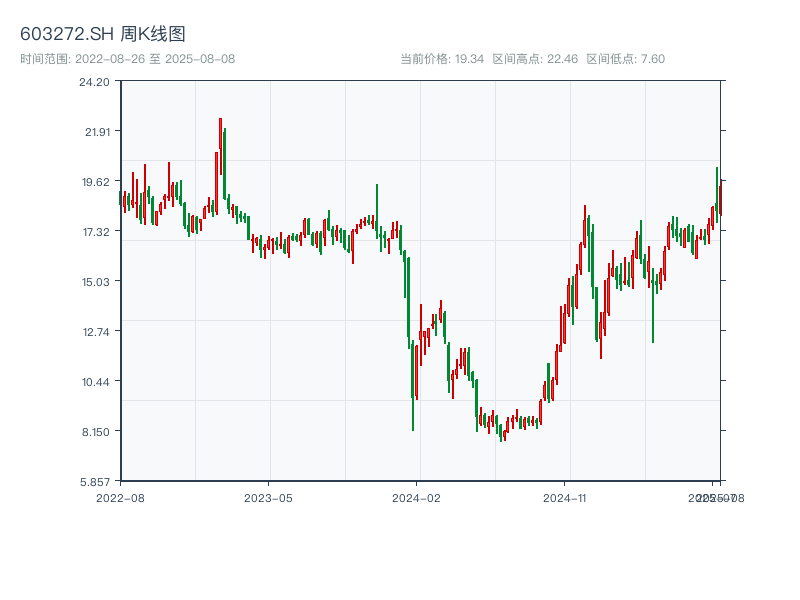Click the 区间低点 7.60 label

tap(625, 59)
